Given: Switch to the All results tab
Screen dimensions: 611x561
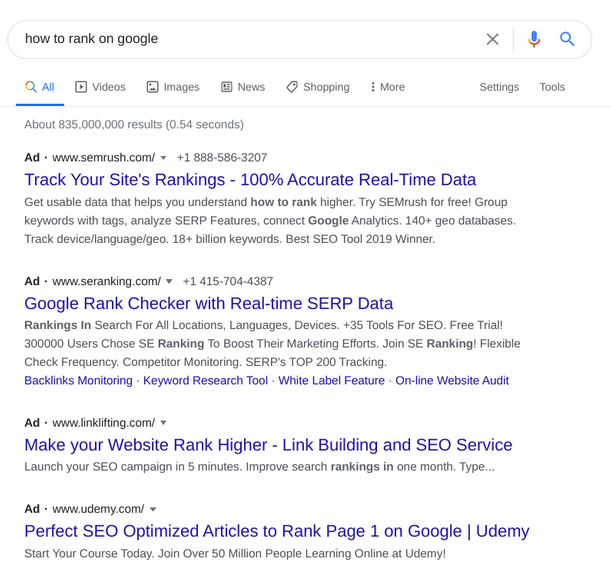Looking at the screenshot, I should (40, 87).
